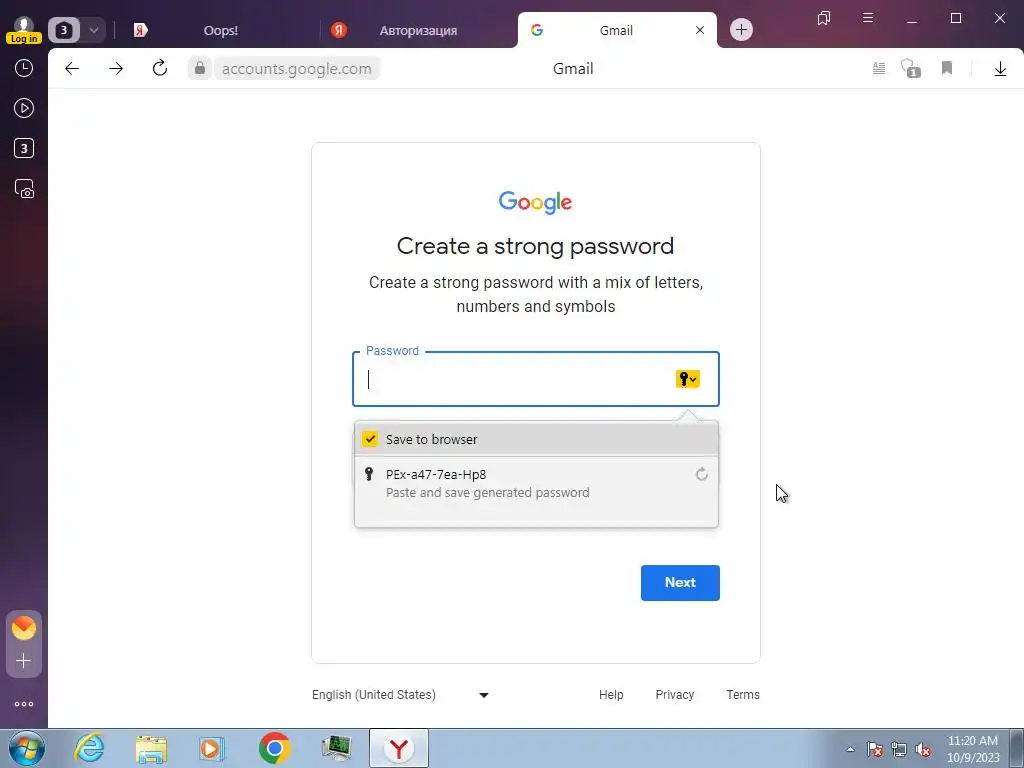Open a new tab with plus button
This screenshot has height=768, width=1024.
click(741, 30)
